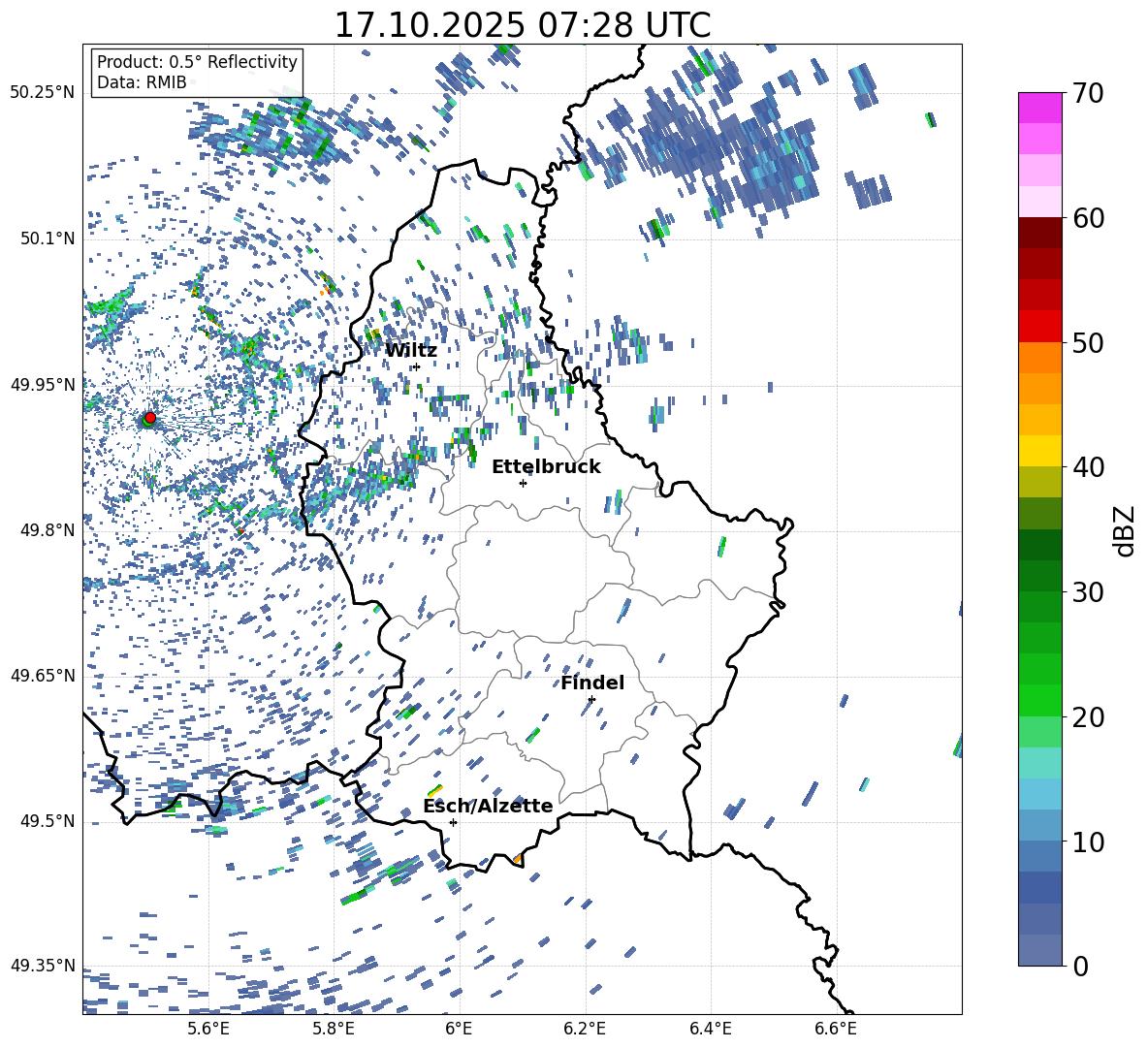Pick the bright red colorbar segment above 50

(x=1040, y=326)
